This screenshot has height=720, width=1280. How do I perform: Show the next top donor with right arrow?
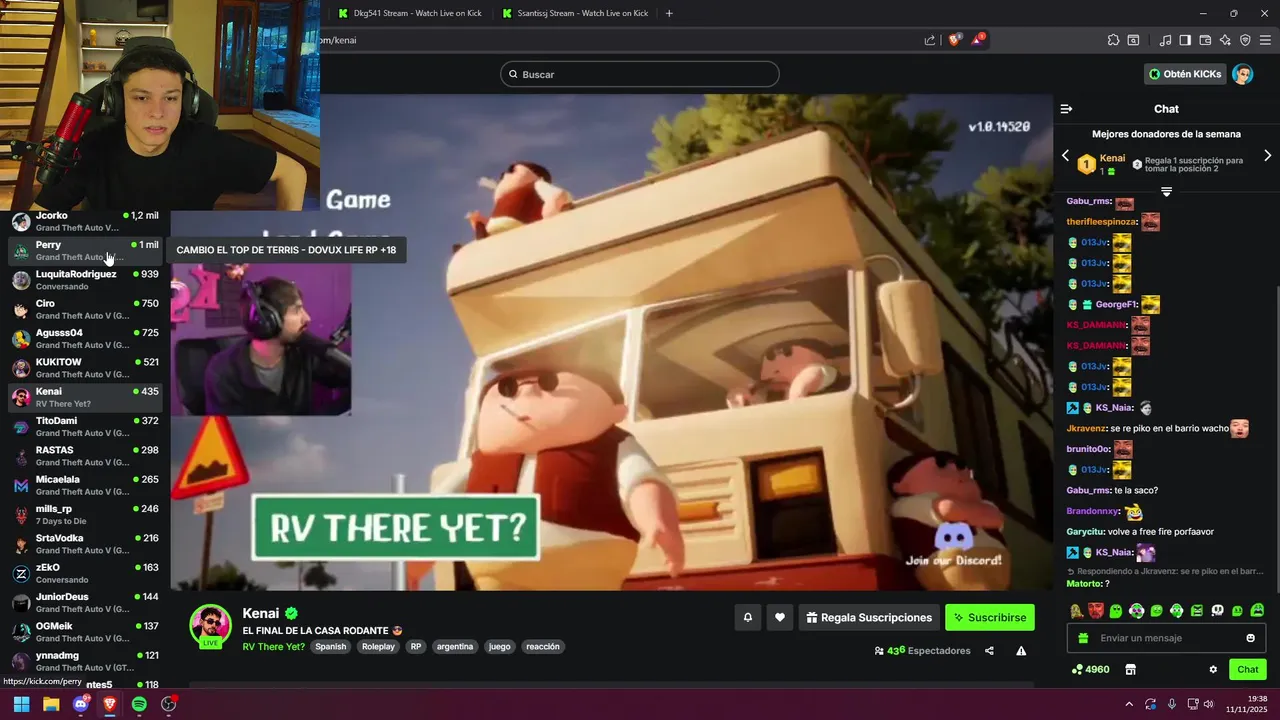[1268, 156]
